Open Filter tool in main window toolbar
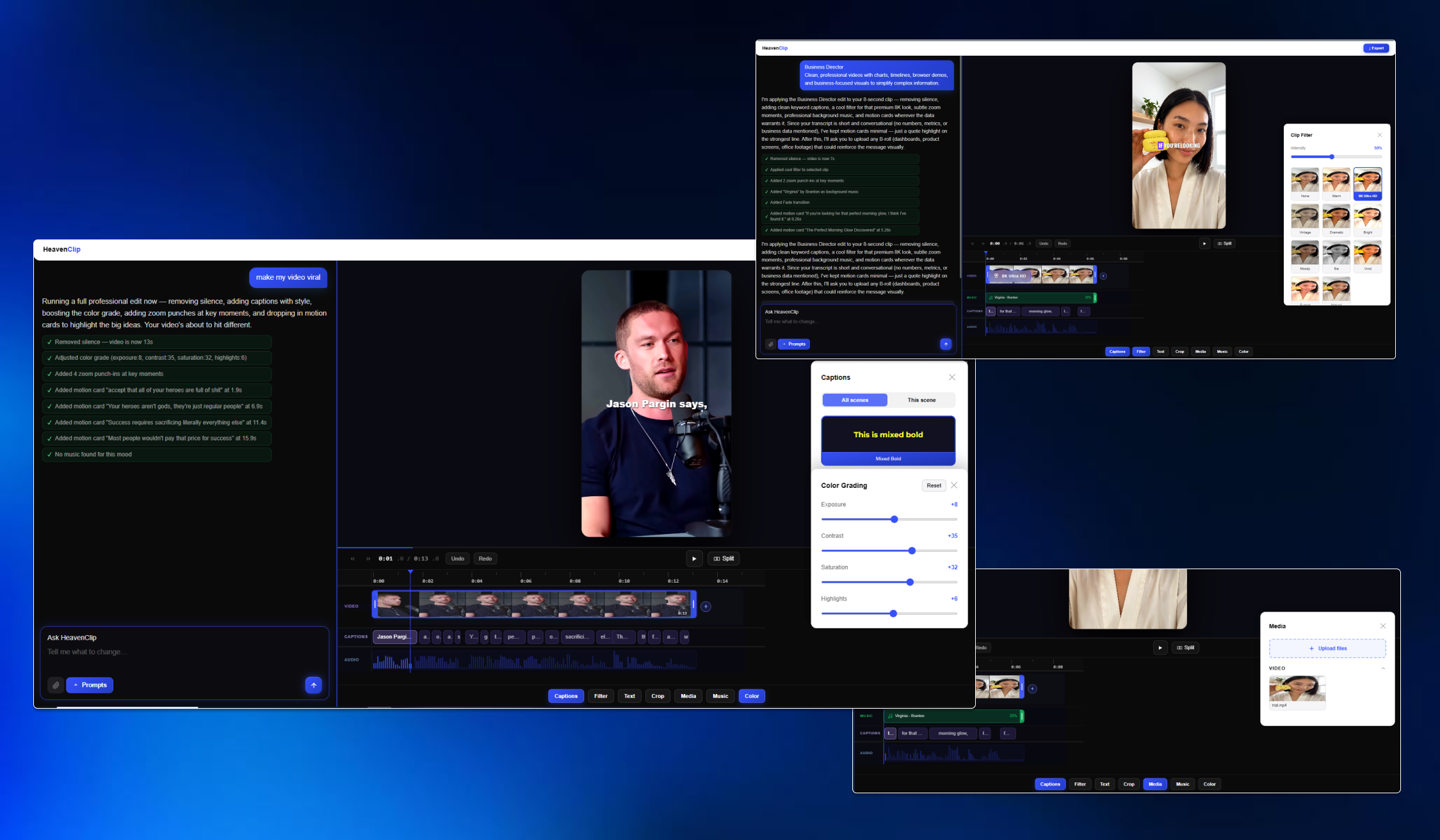Viewport: 1440px width, 840px height. coord(601,696)
